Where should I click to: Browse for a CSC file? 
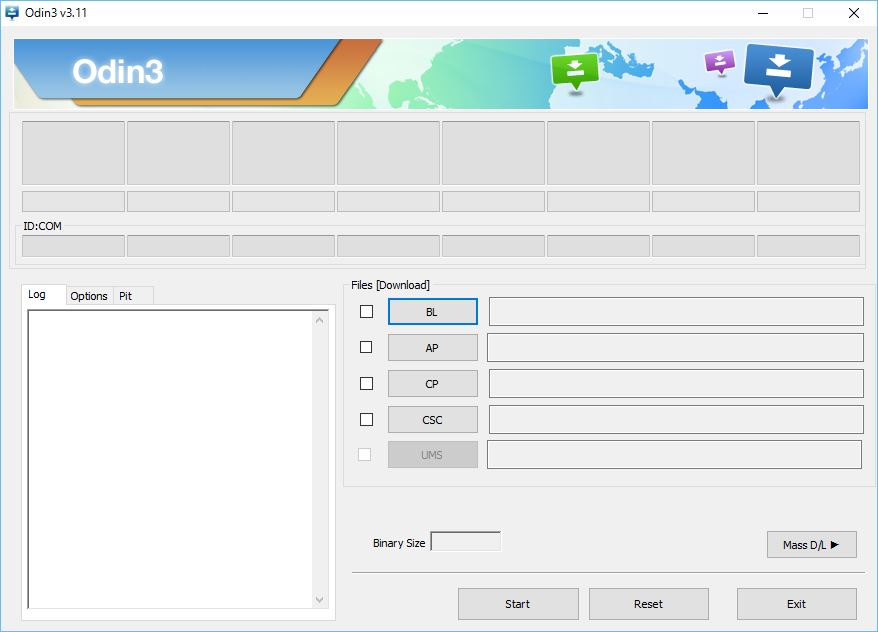[x=433, y=420]
